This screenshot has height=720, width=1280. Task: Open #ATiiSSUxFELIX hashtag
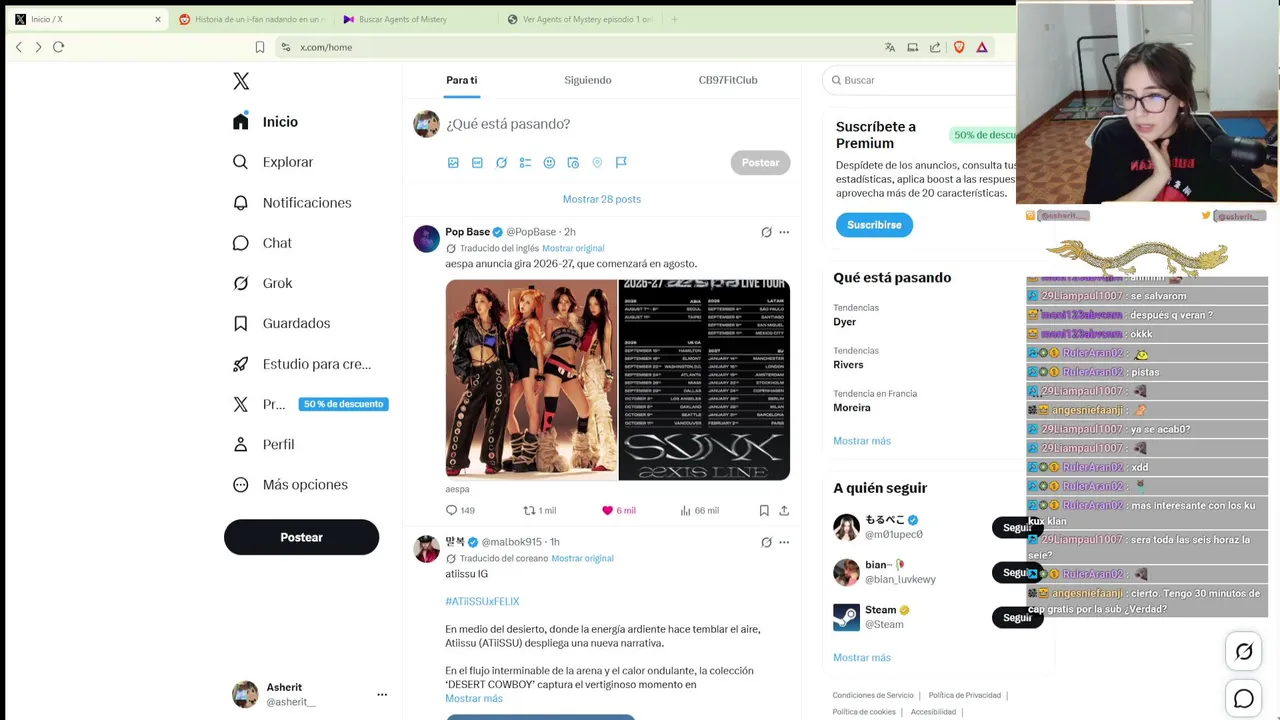point(482,601)
